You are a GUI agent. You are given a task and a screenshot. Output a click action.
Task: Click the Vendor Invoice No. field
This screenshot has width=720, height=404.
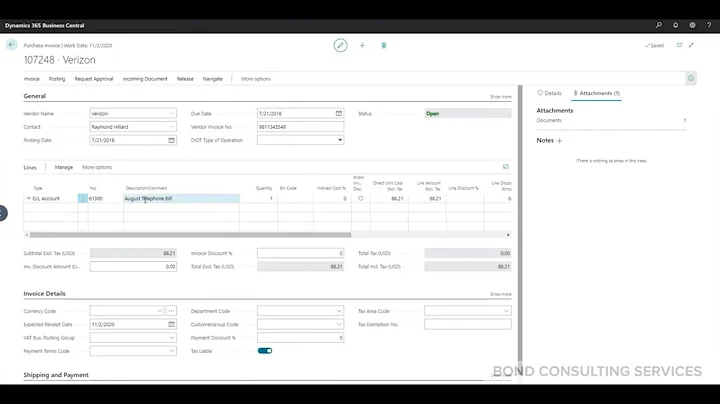tap(300, 127)
